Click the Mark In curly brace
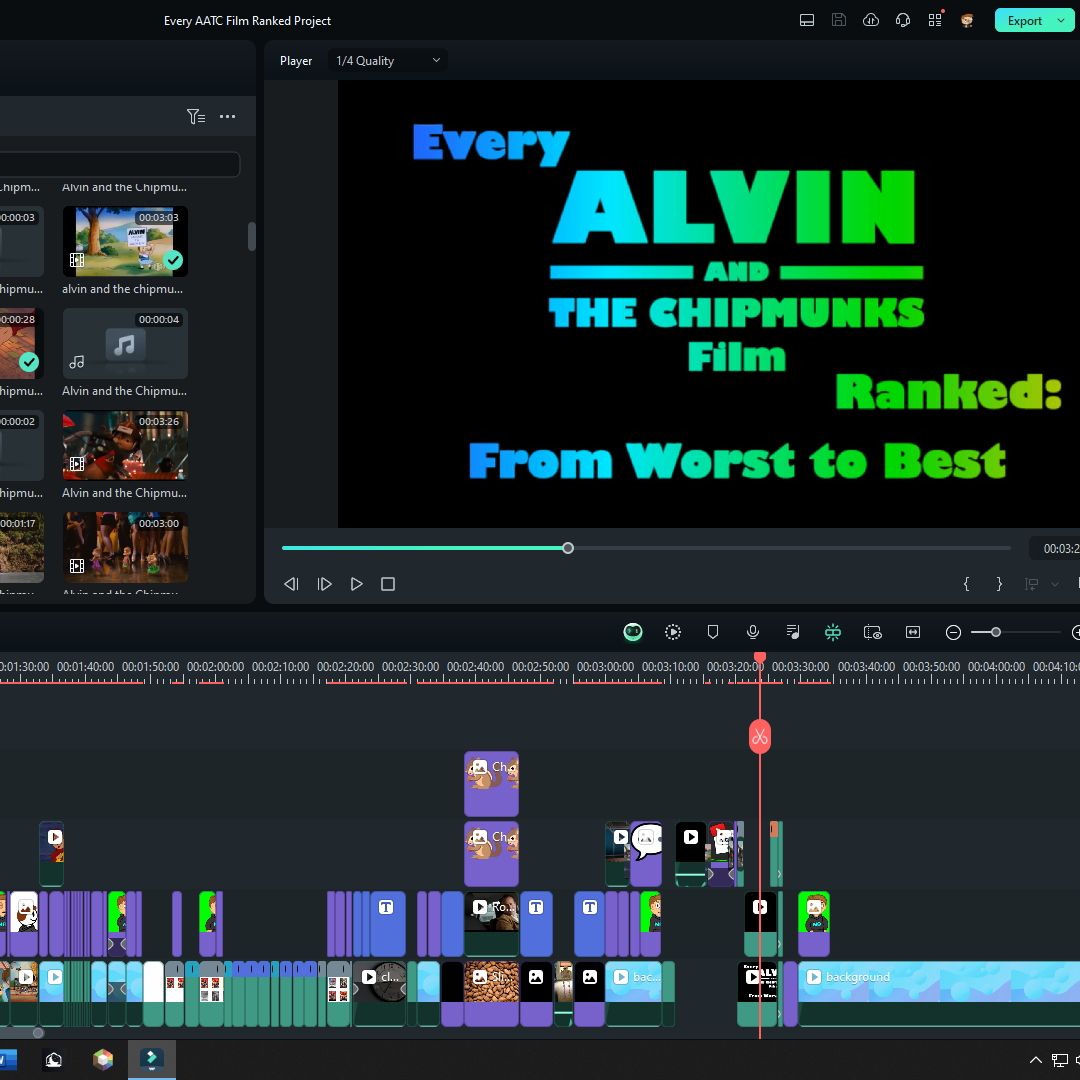This screenshot has height=1080, width=1080. coord(966,584)
